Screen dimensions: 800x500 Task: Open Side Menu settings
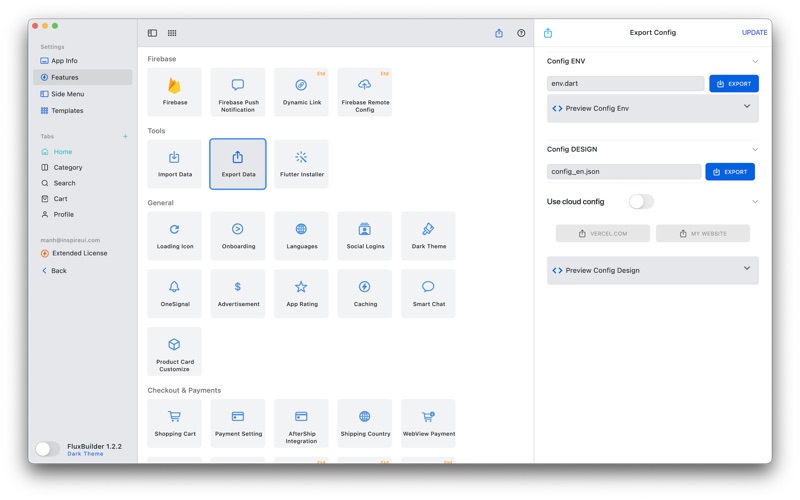[83, 94]
